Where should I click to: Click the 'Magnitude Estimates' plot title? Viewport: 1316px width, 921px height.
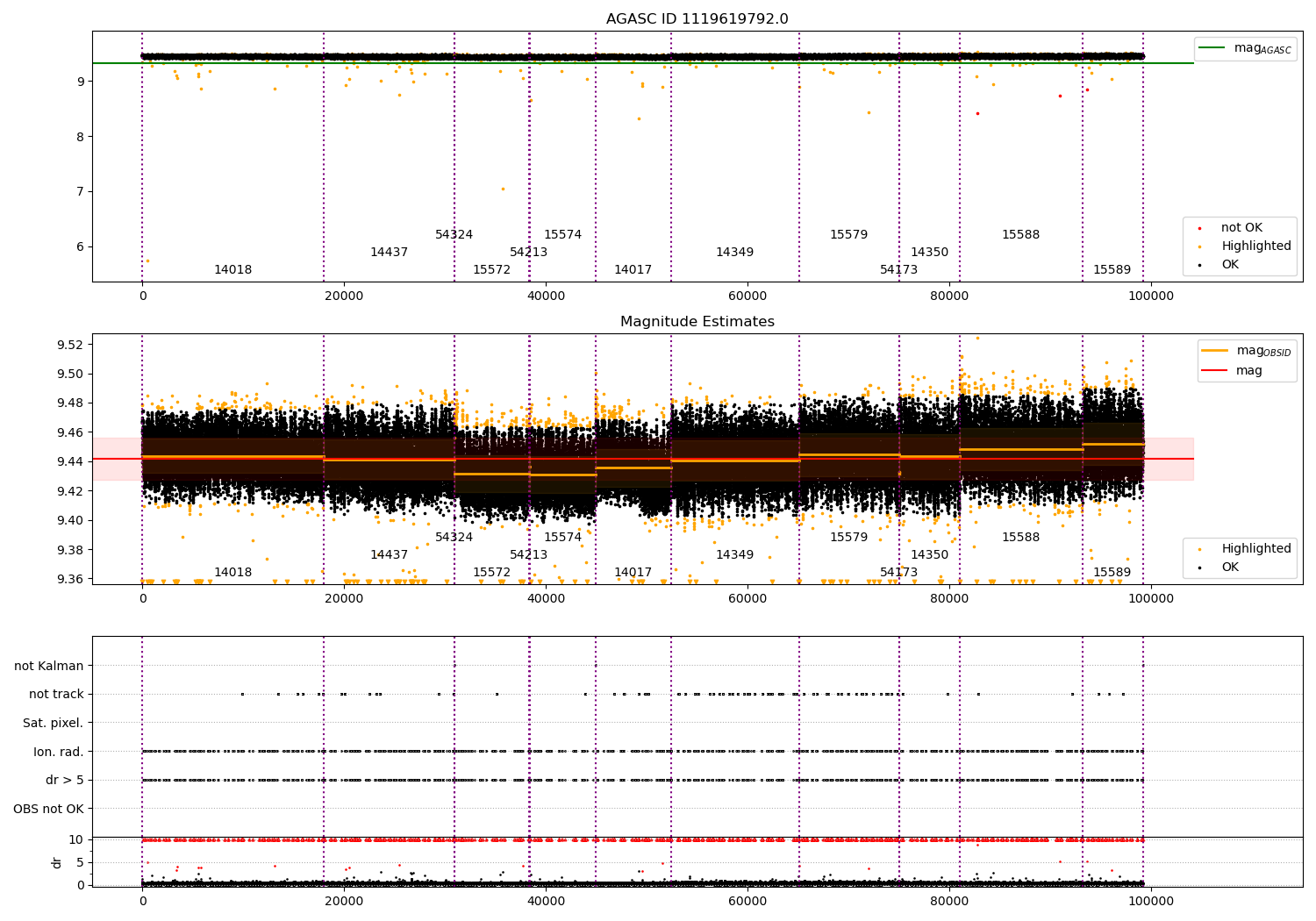click(697, 322)
